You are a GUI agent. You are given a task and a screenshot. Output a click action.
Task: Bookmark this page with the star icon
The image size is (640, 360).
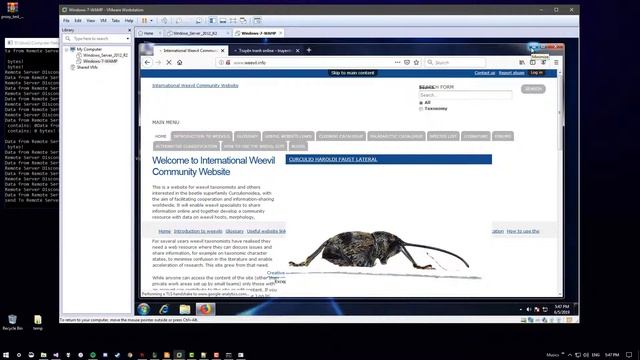(x=416, y=62)
